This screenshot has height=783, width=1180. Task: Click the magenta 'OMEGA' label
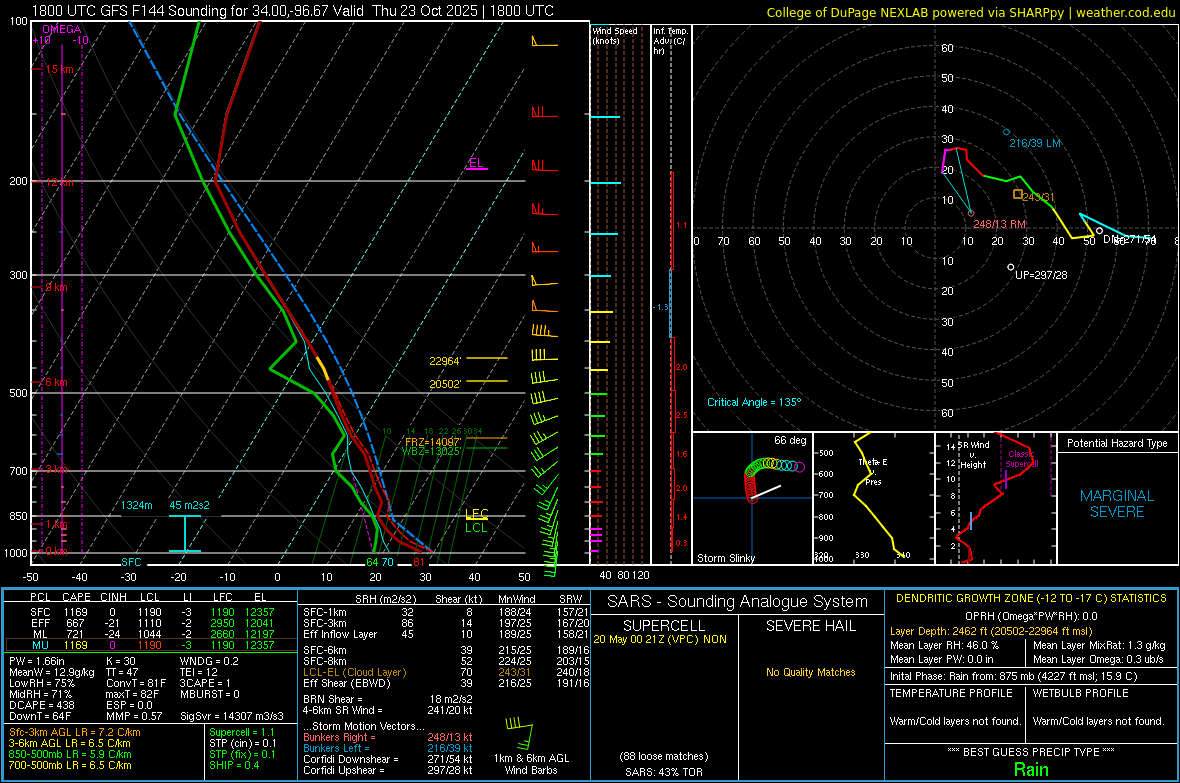pyautogui.click(x=62, y=29)
